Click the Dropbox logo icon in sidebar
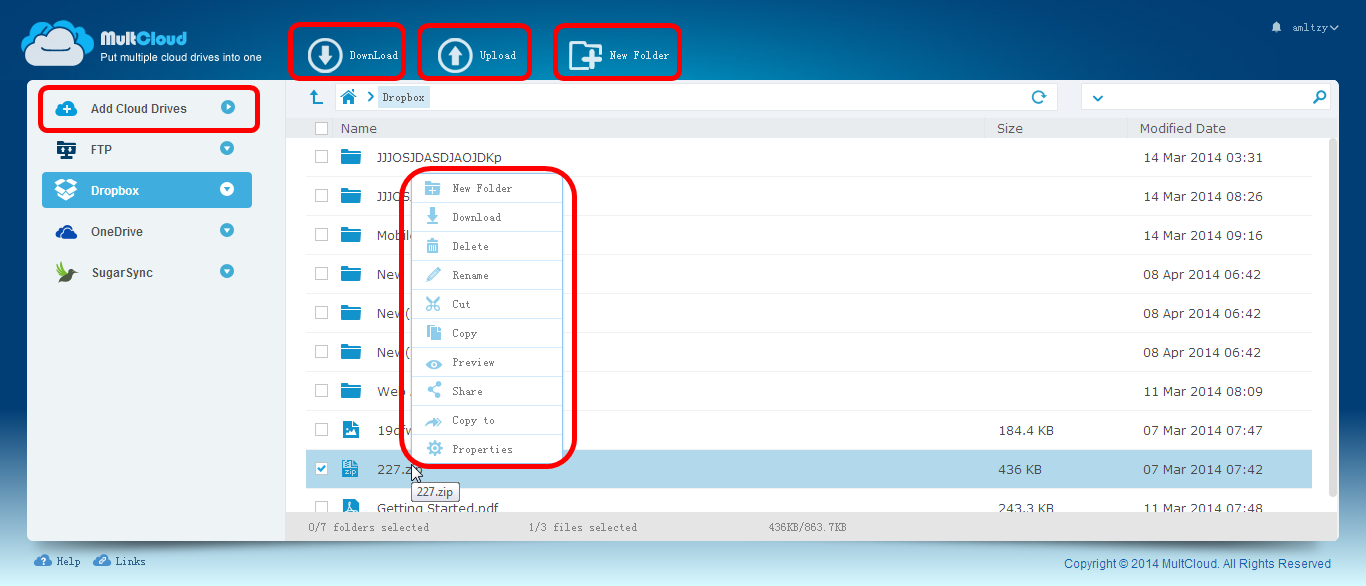Screen dimensions: 1366x586 (66, 190)
